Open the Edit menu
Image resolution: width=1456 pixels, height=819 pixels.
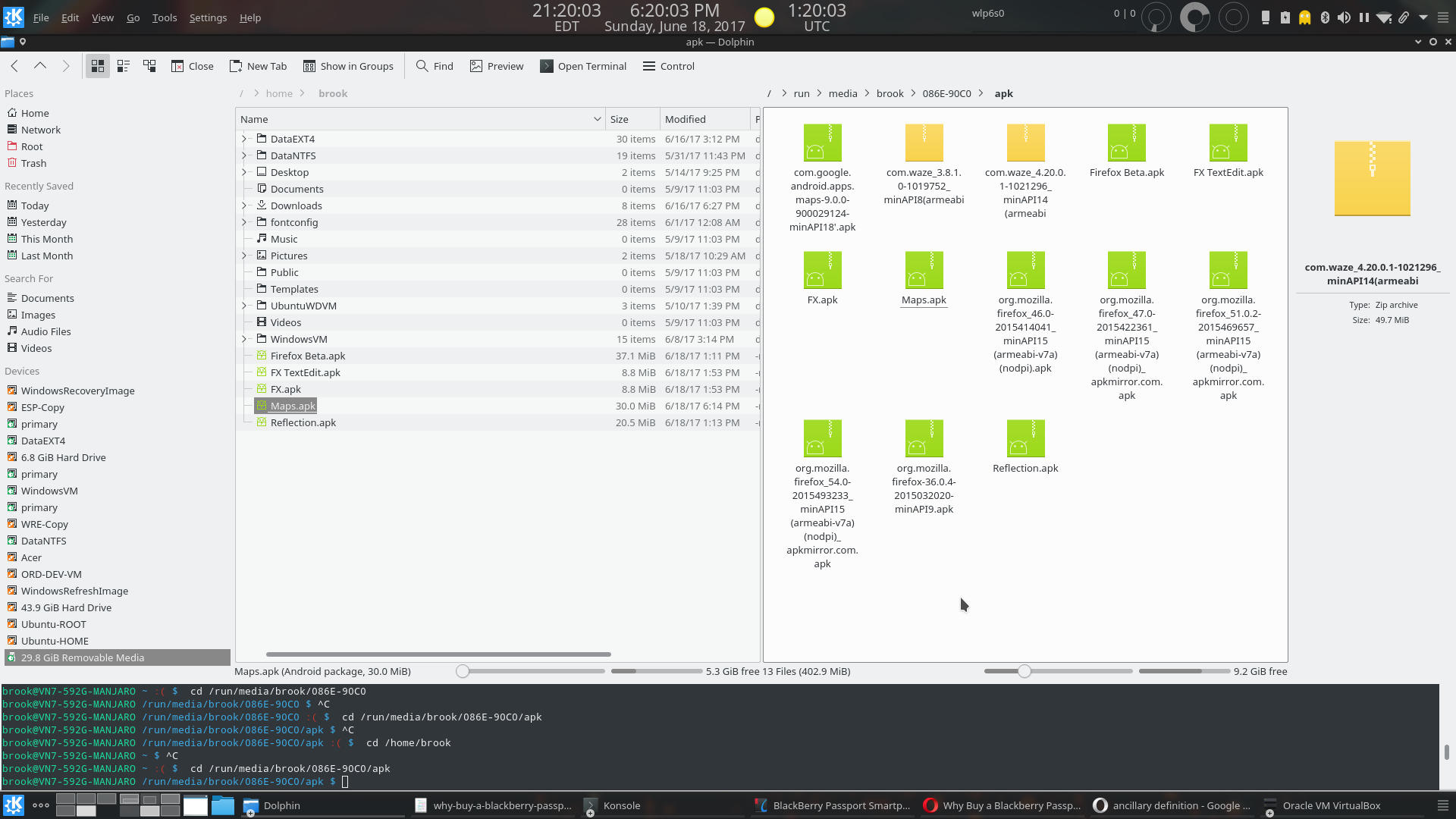click(x=70, y=17)
